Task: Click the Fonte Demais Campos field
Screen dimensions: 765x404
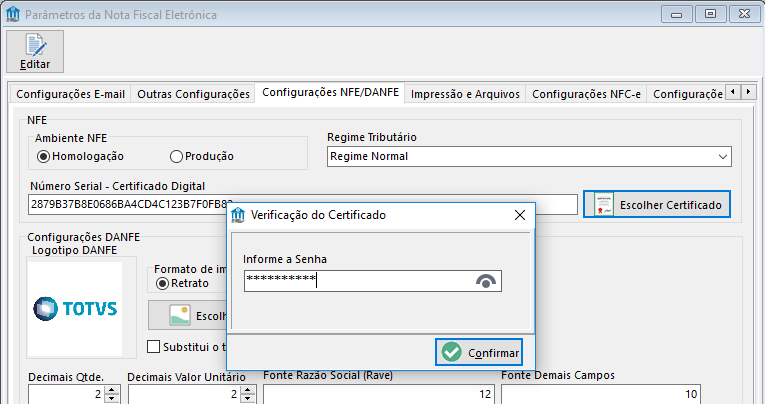Action: click(x=601, y=394)
